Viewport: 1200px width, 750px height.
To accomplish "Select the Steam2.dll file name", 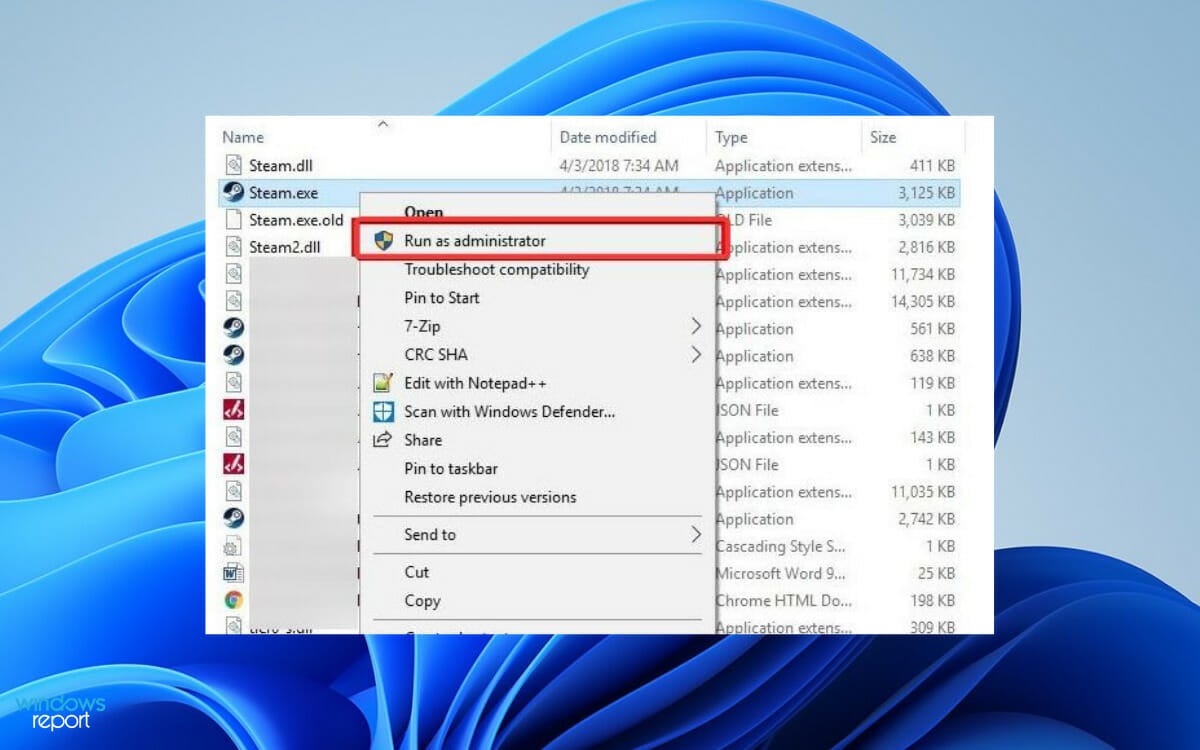I will [285, 247].
